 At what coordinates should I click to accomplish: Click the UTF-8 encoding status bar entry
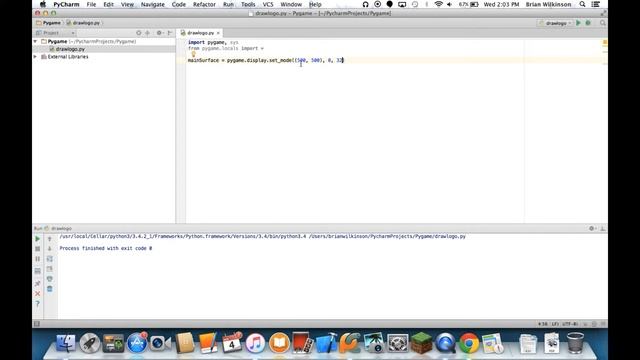pyautogui.click(x=570, y=324)
